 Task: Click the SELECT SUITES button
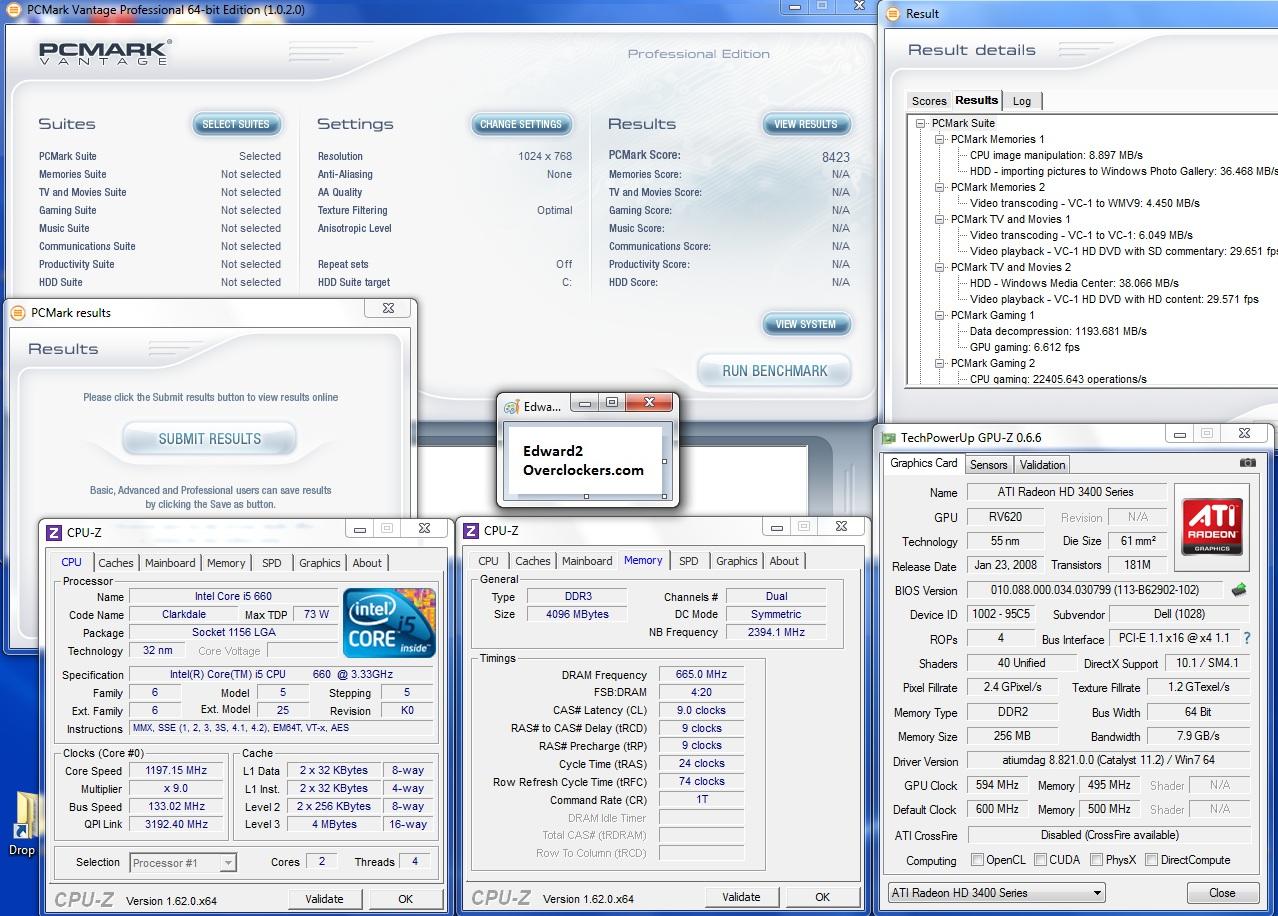click(x=236, y=124)
